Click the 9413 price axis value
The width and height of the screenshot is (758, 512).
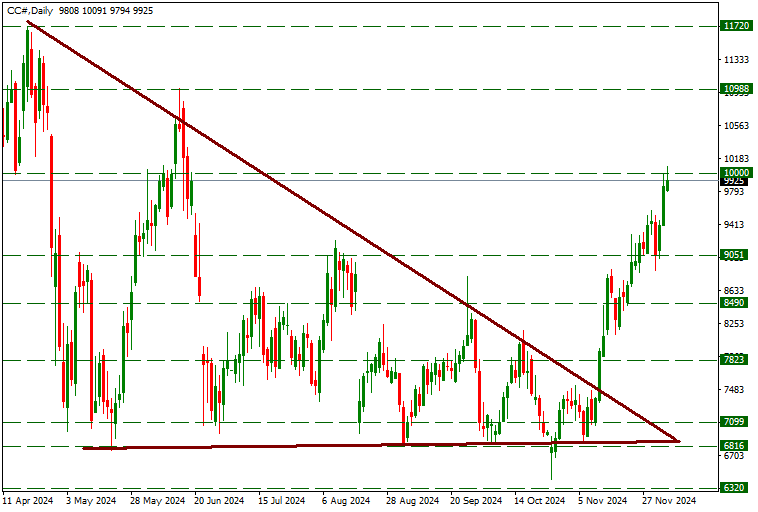tap(734, 224)
